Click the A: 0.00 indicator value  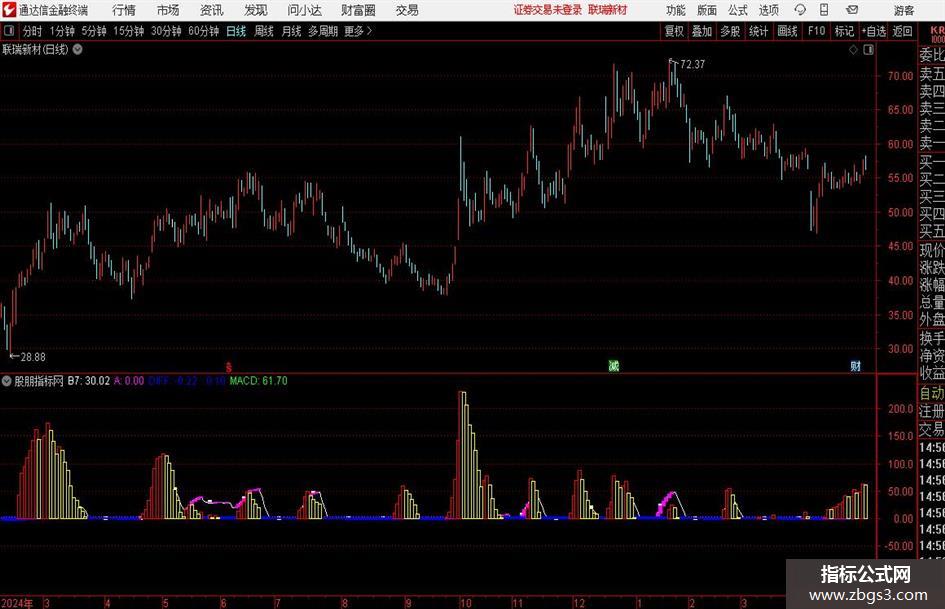pos(129,381)
